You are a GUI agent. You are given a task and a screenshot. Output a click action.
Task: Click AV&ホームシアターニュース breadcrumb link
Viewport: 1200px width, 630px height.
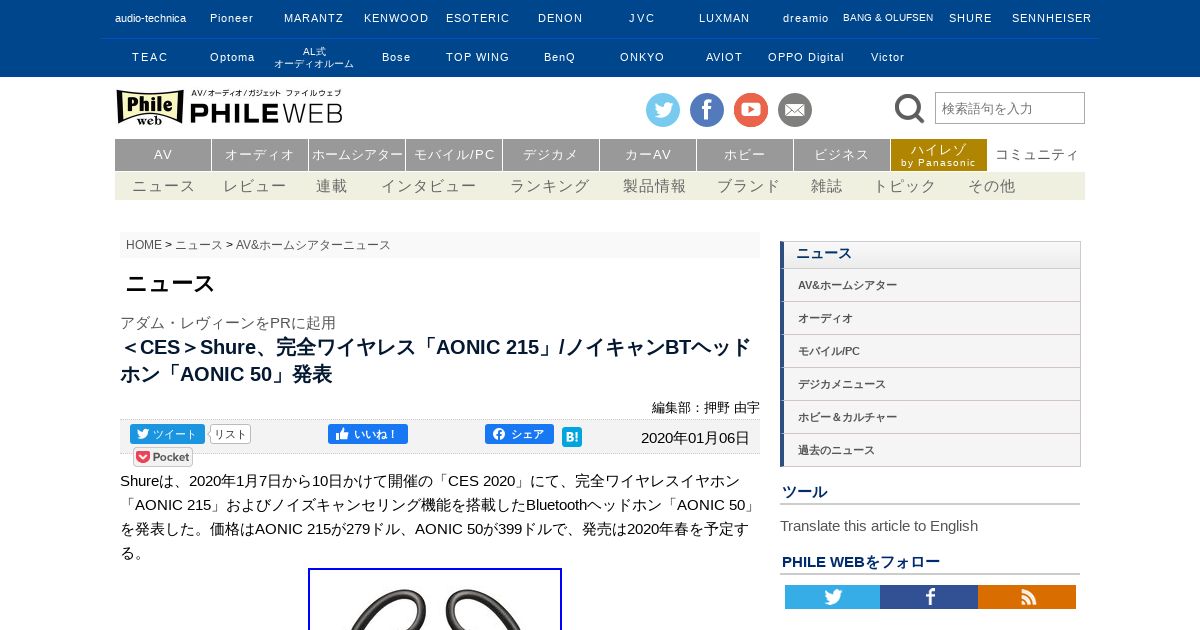click(x=313, y=245)
